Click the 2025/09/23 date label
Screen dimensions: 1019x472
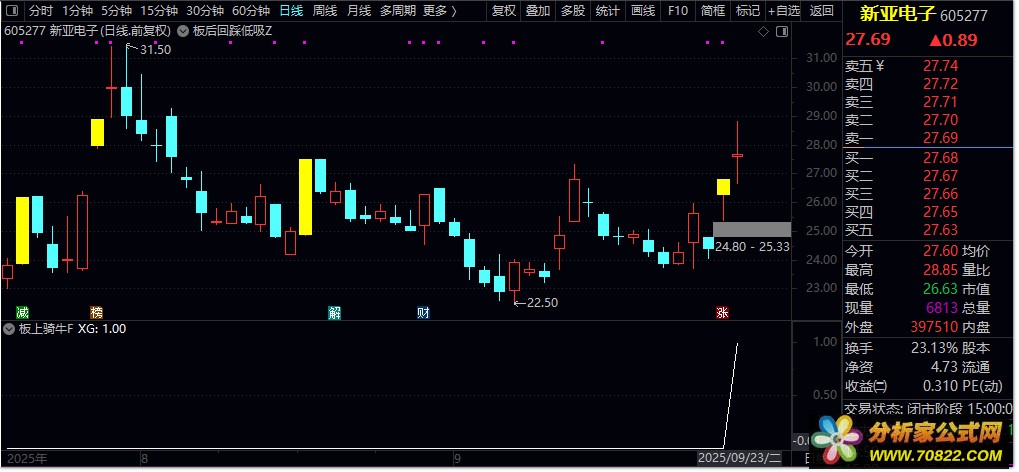point(740,458)
